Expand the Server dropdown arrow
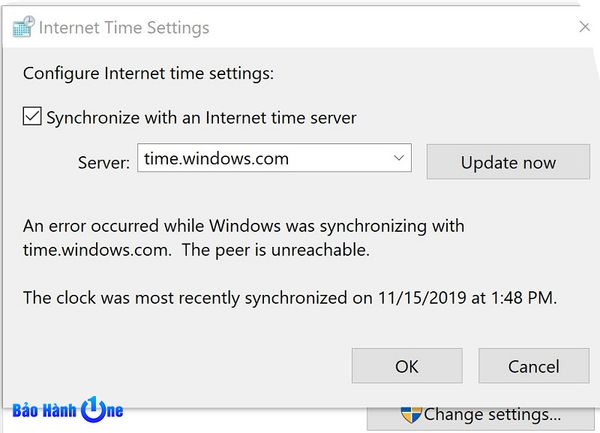Screen dimensions: 600x433 click(x=399, y=158)
